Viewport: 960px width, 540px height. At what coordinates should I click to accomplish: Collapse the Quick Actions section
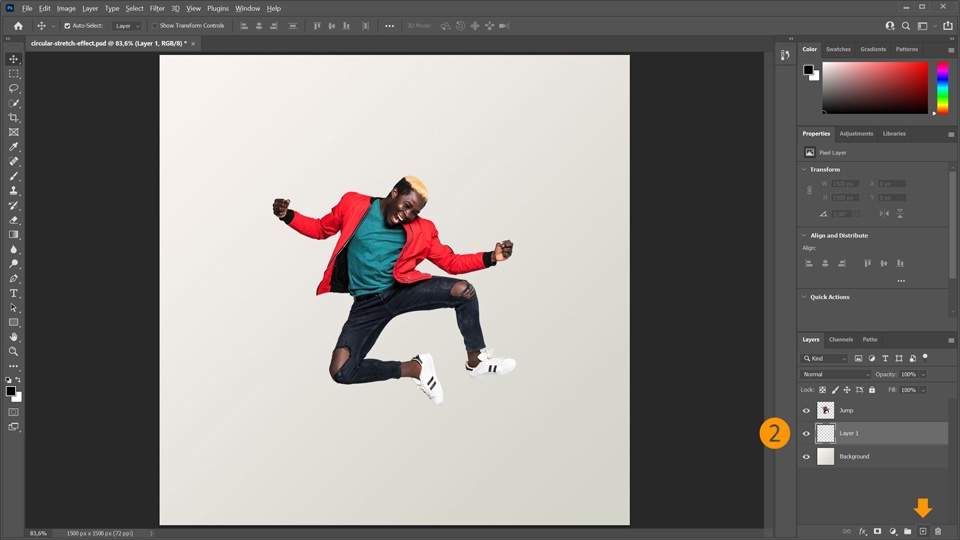(804, 297)
